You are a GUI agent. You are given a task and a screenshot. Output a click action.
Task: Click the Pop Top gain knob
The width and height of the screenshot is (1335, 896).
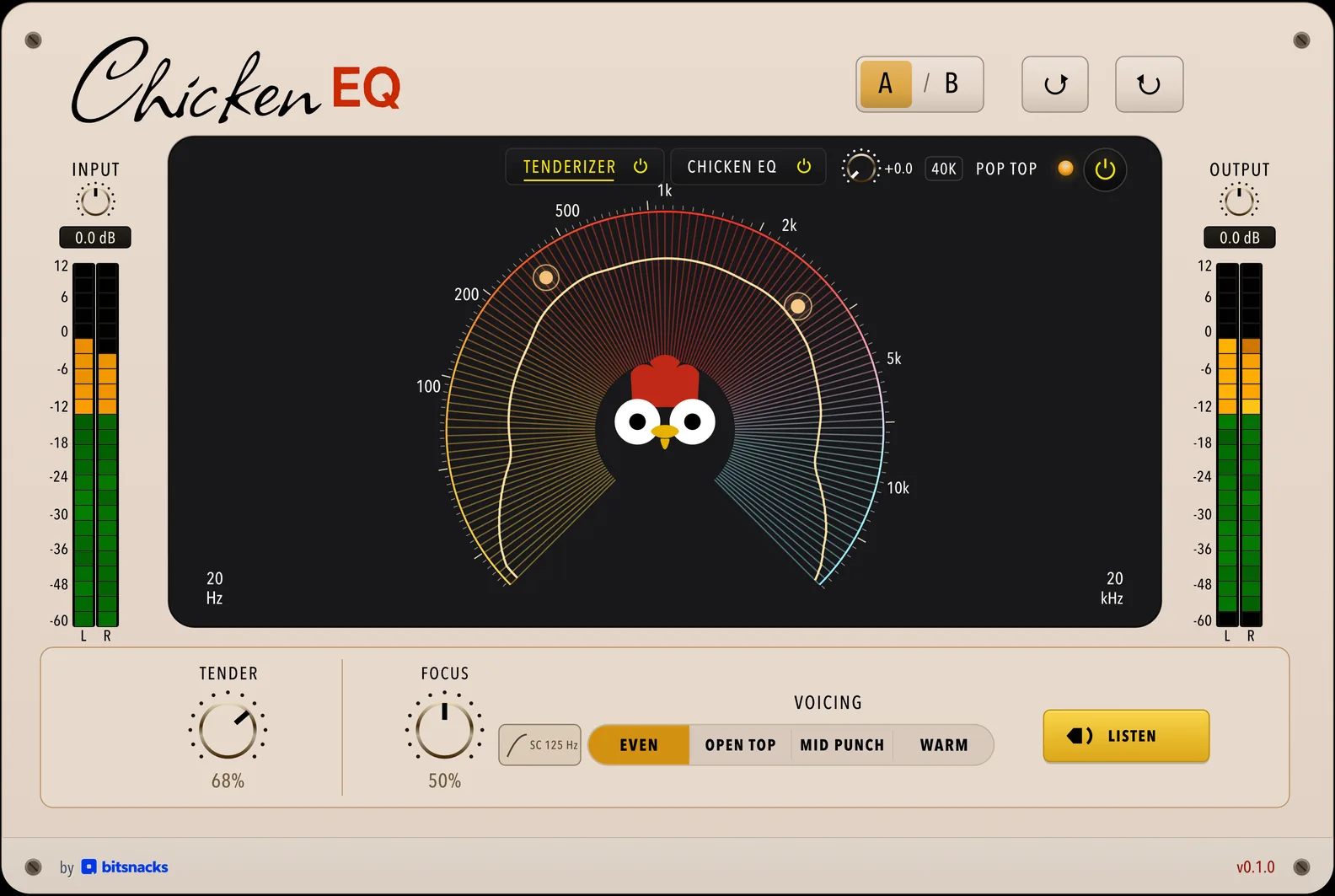[x=860, y=168]
